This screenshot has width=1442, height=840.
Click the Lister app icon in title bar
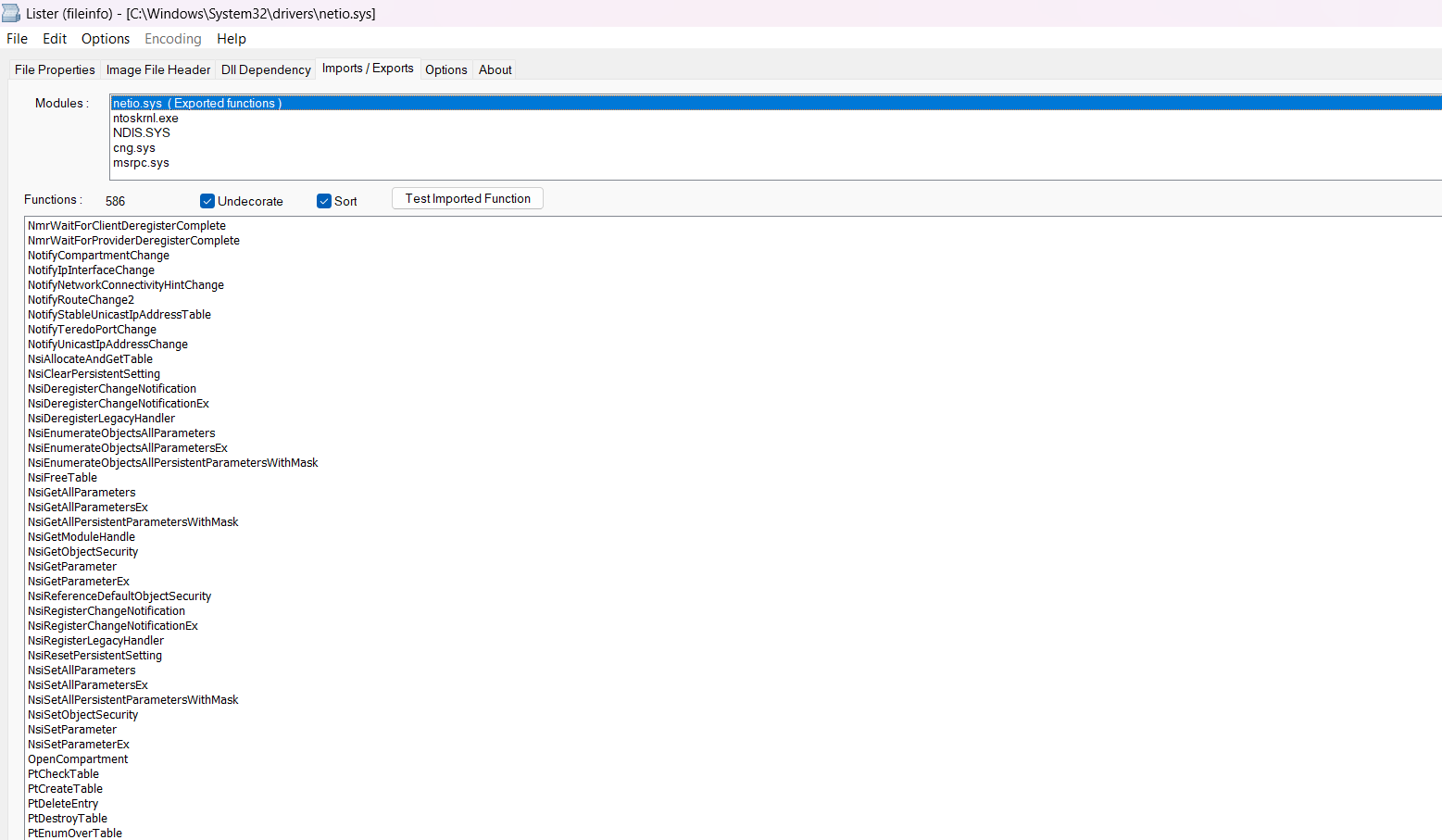[11, 13]
